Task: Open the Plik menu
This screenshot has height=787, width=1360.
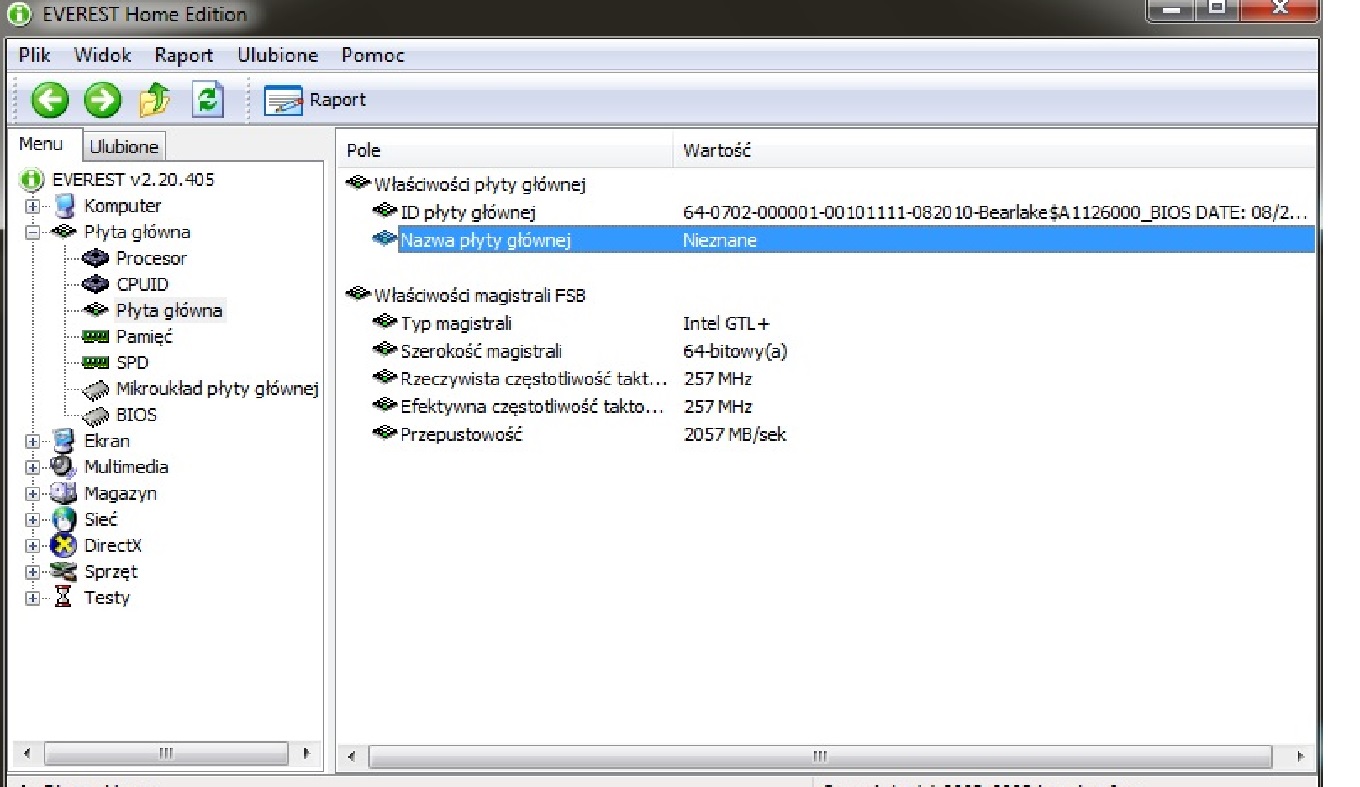Action: click(35, 56)
